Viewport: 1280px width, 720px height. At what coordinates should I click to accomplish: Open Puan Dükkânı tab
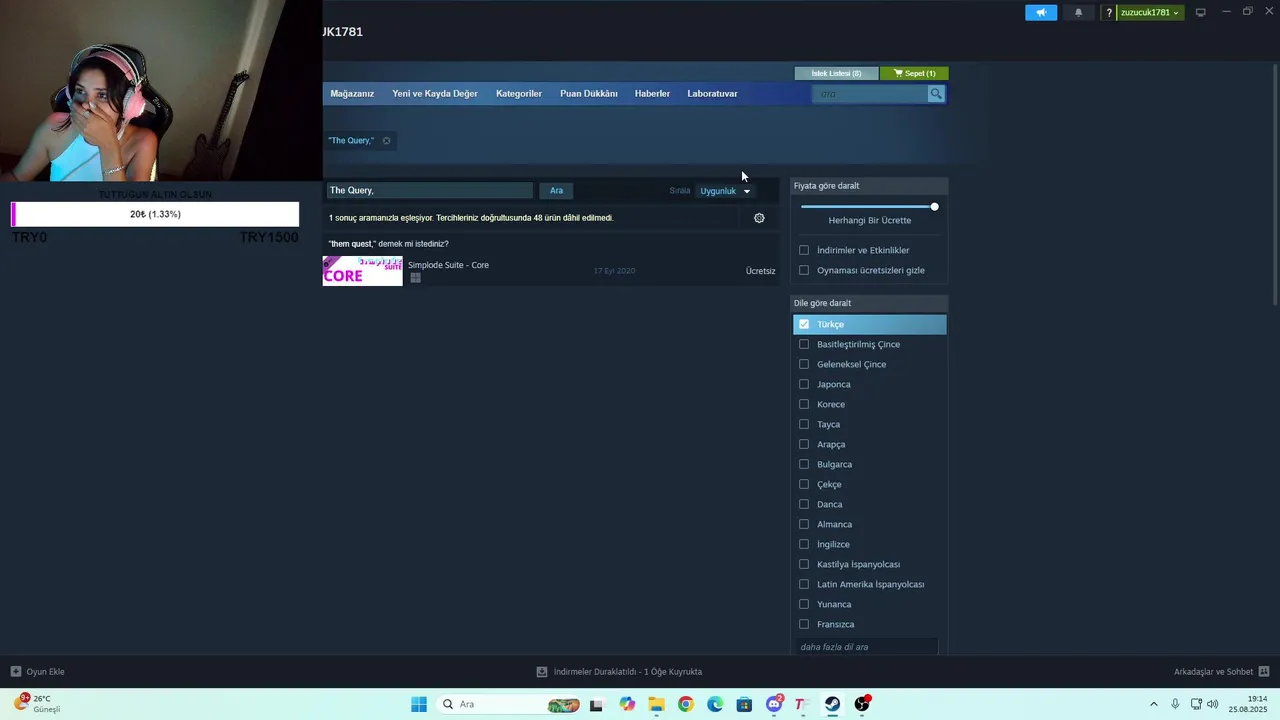tap(589, 94)
